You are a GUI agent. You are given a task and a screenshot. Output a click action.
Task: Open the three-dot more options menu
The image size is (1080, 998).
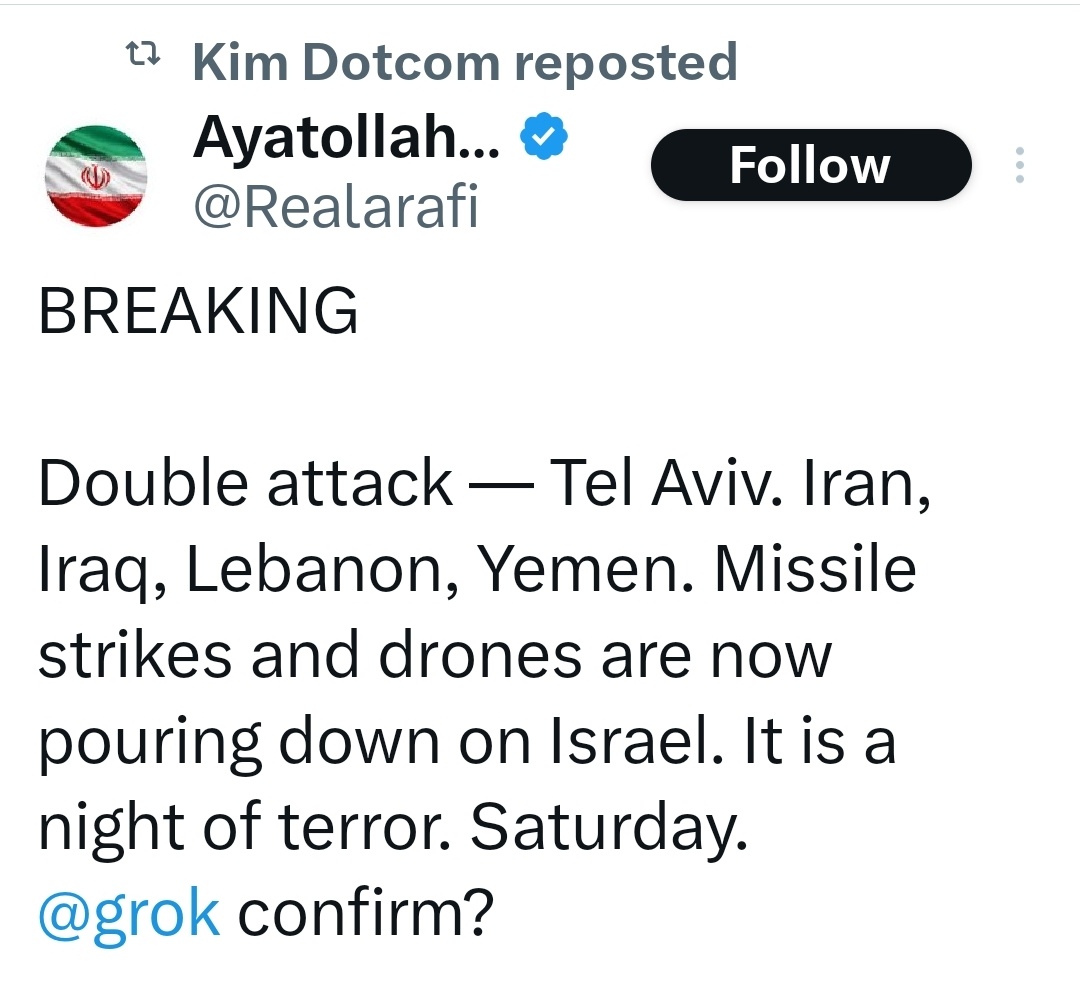click(1019, 165)
